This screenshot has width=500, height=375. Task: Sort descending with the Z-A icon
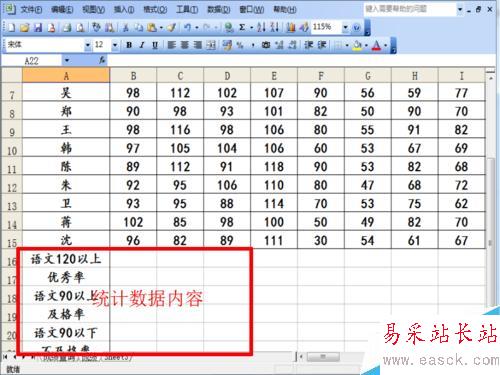point(274,27)
